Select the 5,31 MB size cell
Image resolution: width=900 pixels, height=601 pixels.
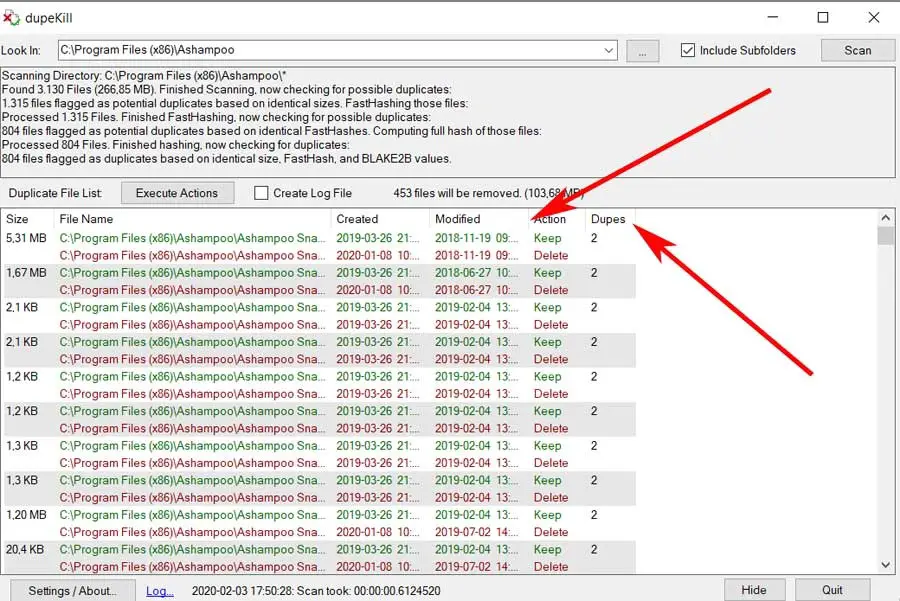pos(26,238)
